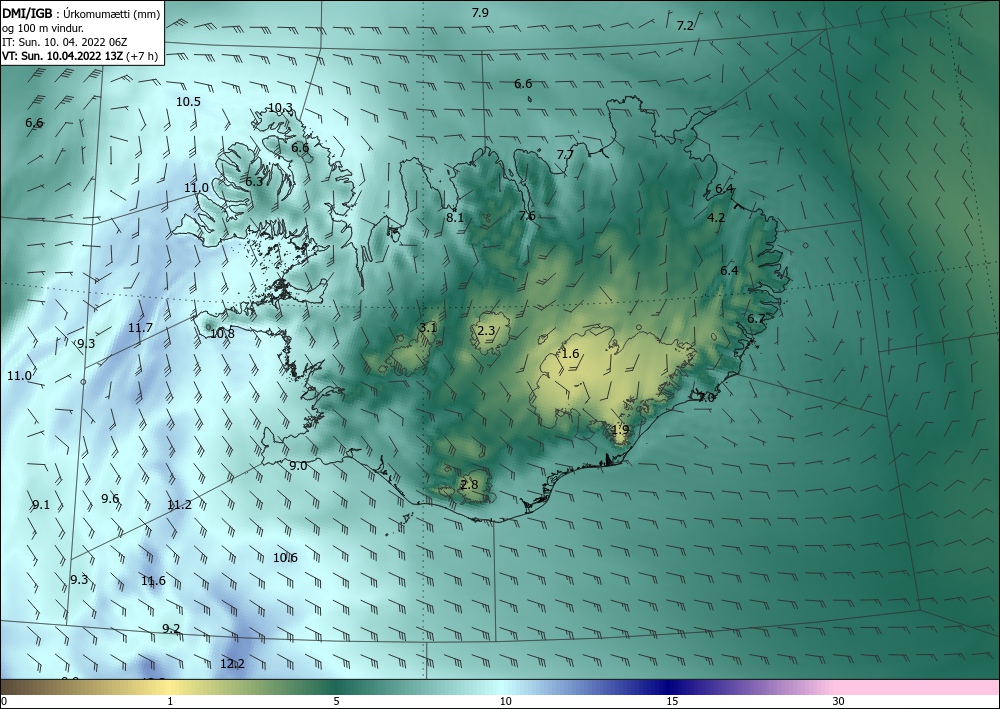The image size is (1000, 709).
Task: Select the 2.8 value on the southern glacier
Action: tap(469, 485)
